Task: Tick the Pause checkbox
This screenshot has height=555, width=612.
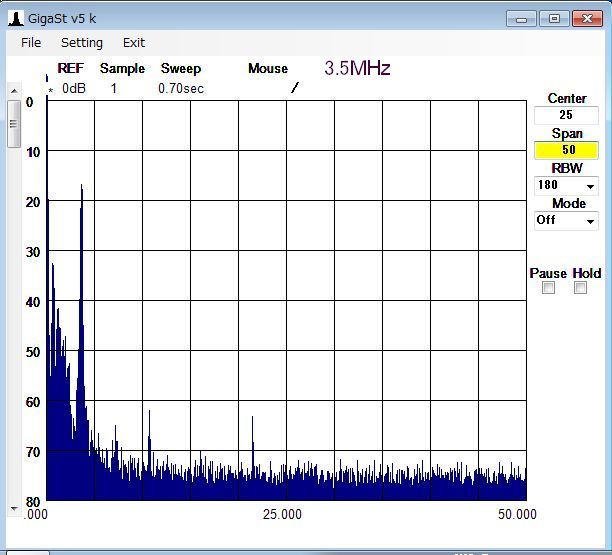Action: [548, 288]
